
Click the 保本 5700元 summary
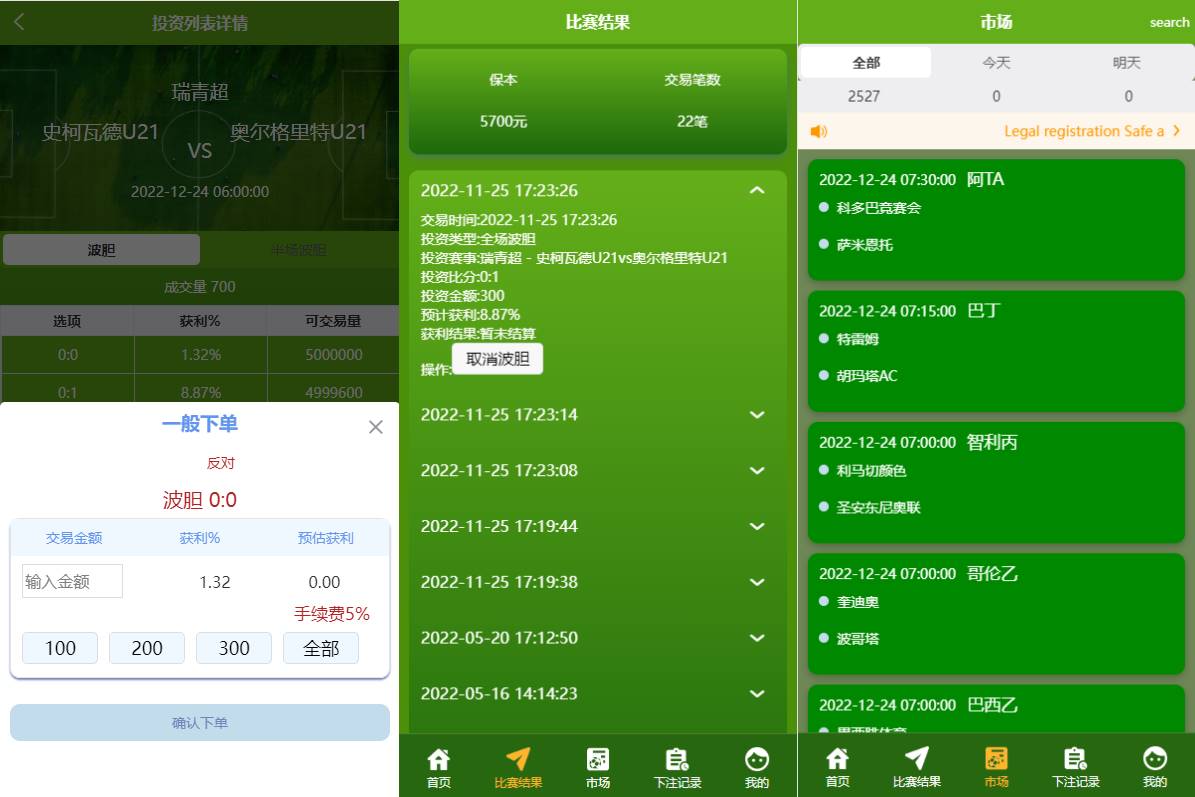(x=503, y=101)
